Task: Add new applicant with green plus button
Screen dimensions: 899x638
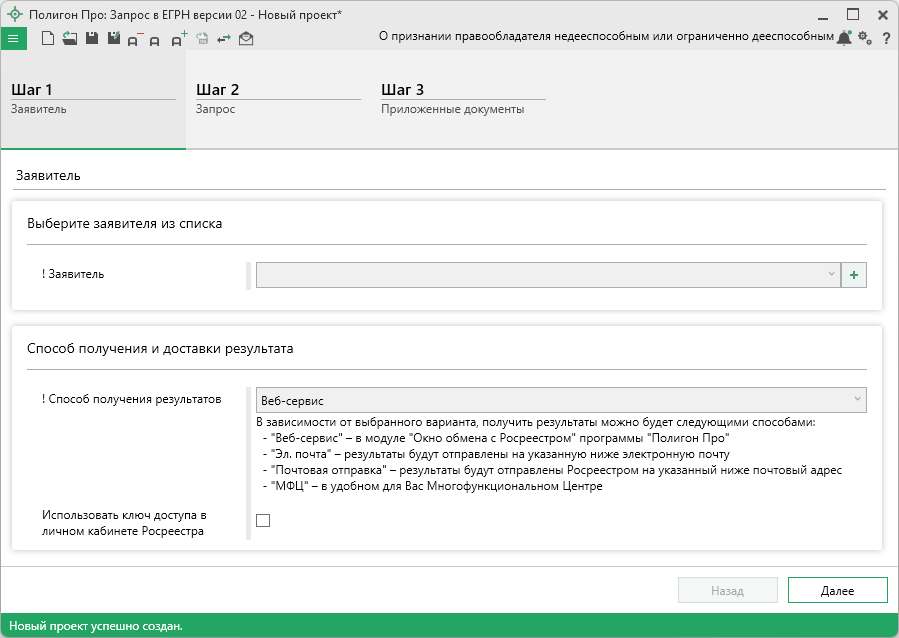Action: [854, 274]
